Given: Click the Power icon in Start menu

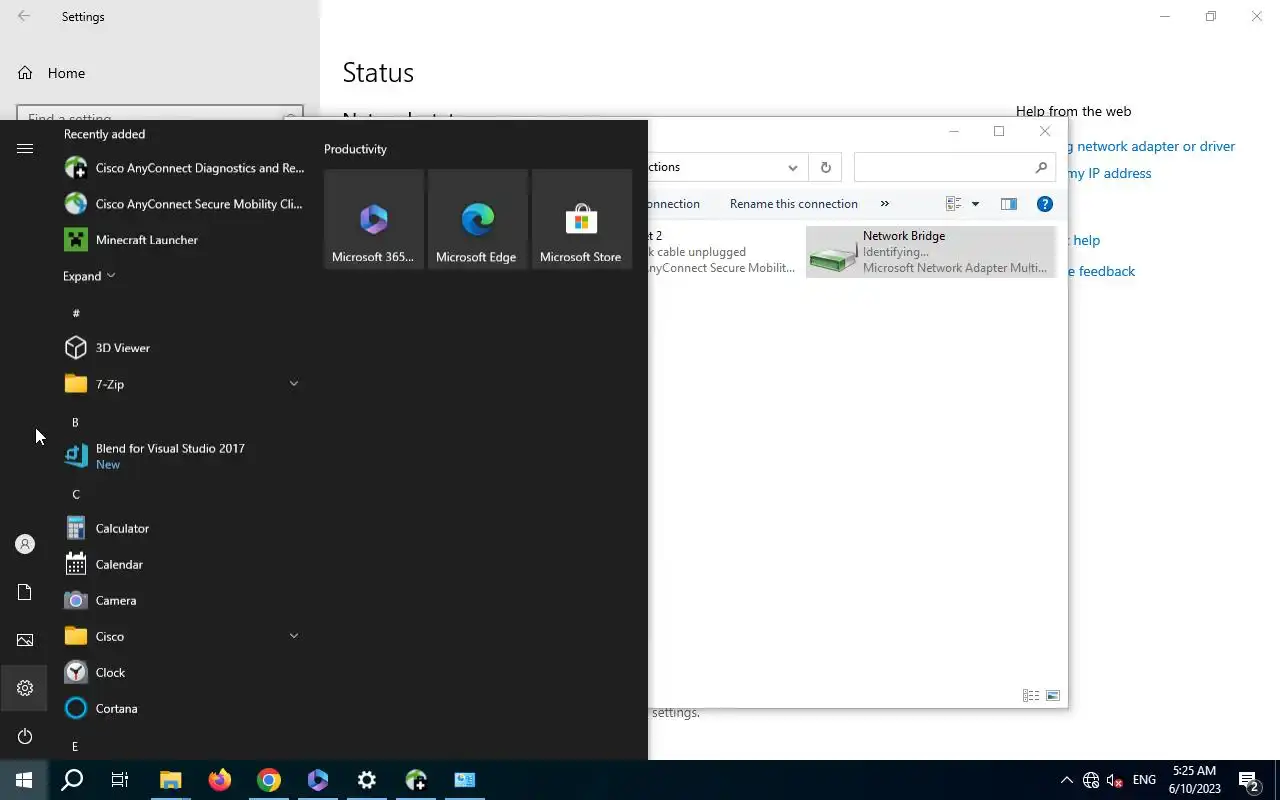Looking at the screenshot, I should [x=25, y=736].
